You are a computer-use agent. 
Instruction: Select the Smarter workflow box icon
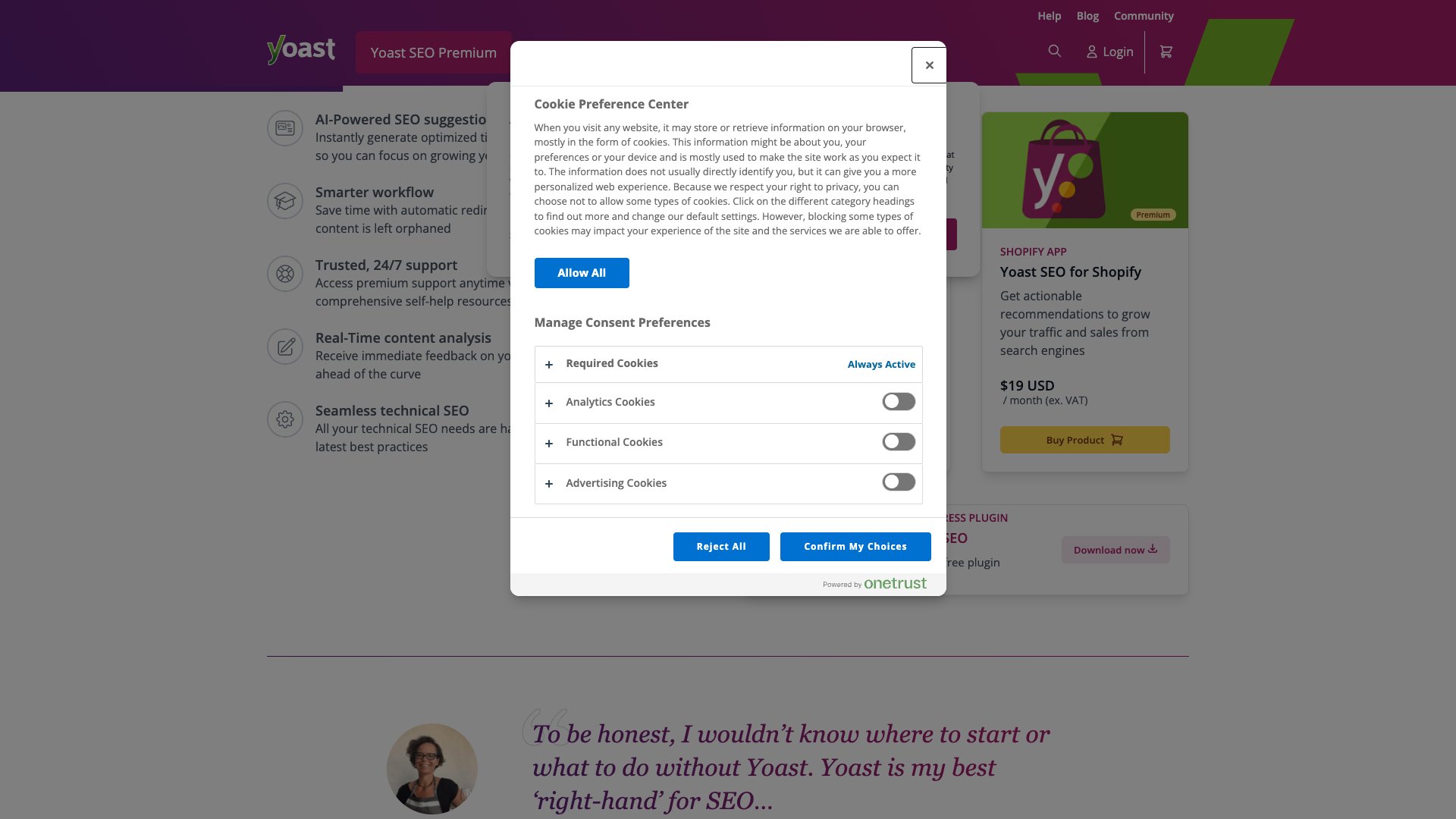pos(284,200)
